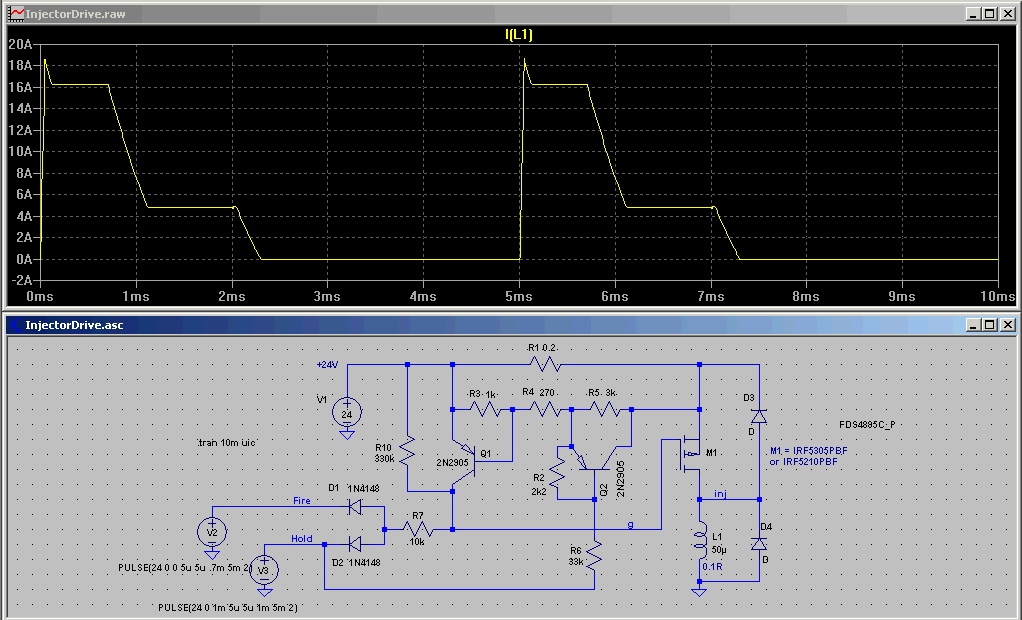Screen dimensions: 1022x620
Task: Click the 0A vertical axis label
Action: (24, 259)
